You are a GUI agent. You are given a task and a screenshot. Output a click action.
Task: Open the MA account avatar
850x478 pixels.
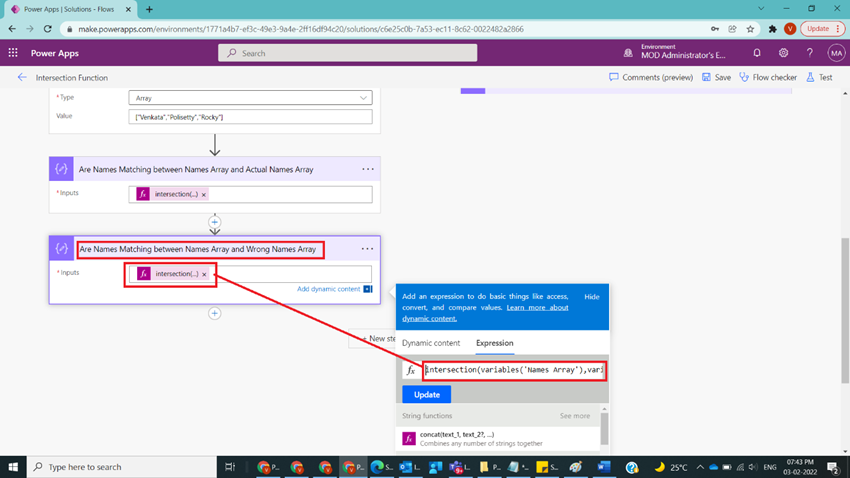(836, 53)
